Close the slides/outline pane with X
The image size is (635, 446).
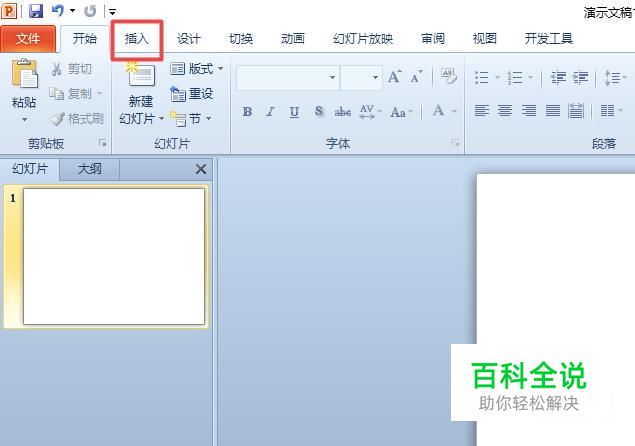pos(201,169)
